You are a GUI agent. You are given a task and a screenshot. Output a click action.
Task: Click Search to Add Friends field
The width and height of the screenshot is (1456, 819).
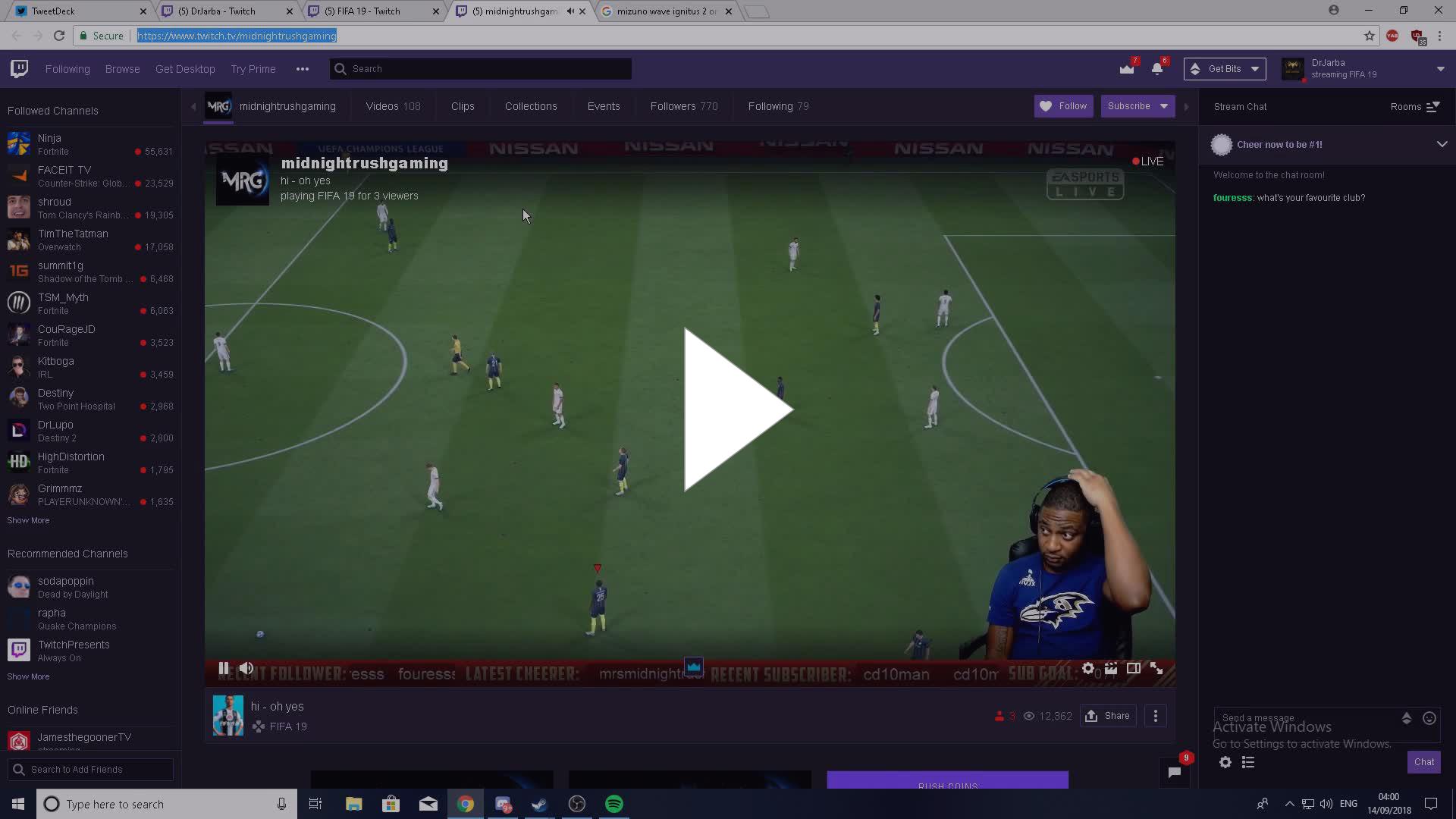coord(90,770)
